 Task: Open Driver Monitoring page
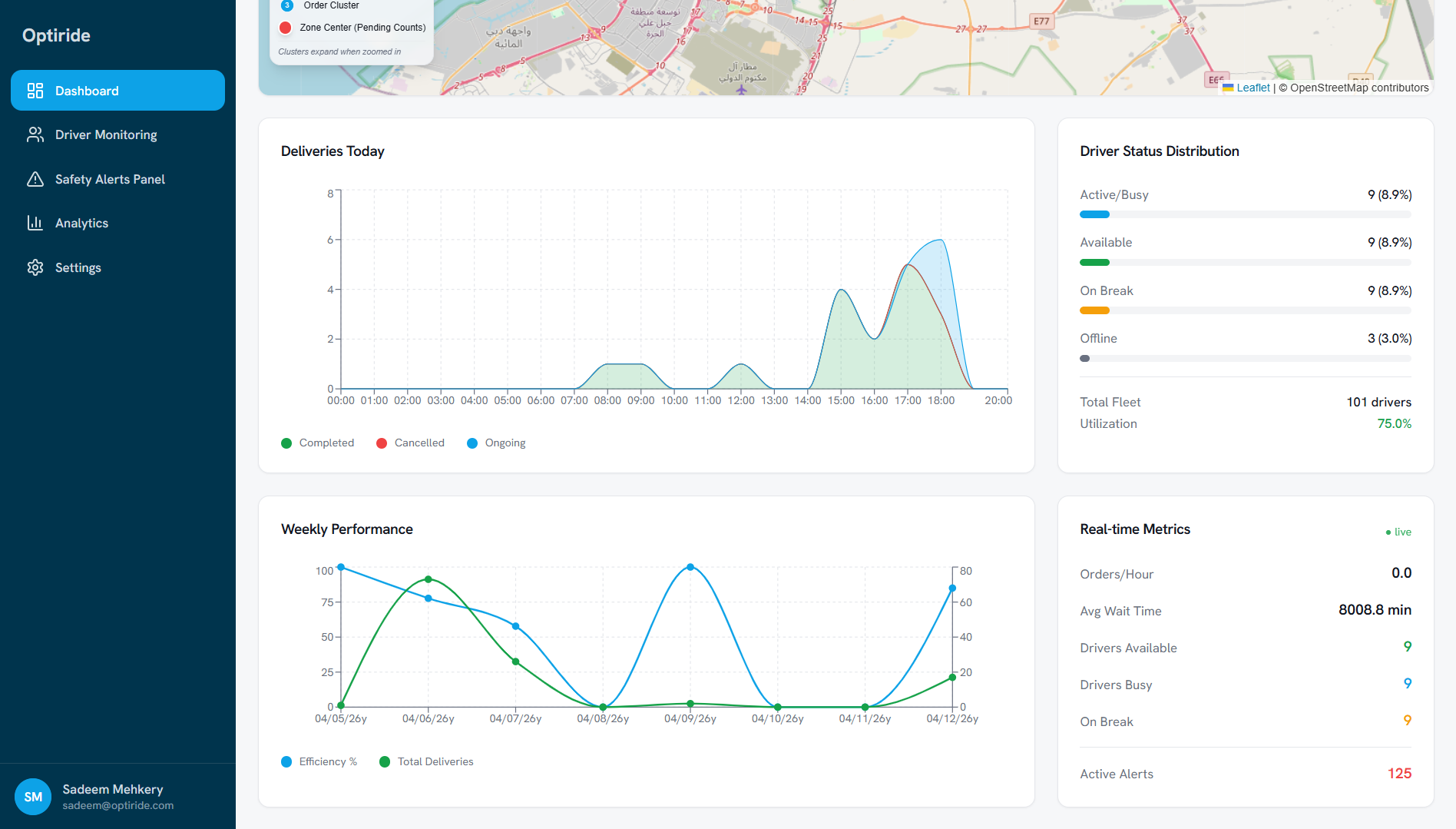click(x=117, y=134)
